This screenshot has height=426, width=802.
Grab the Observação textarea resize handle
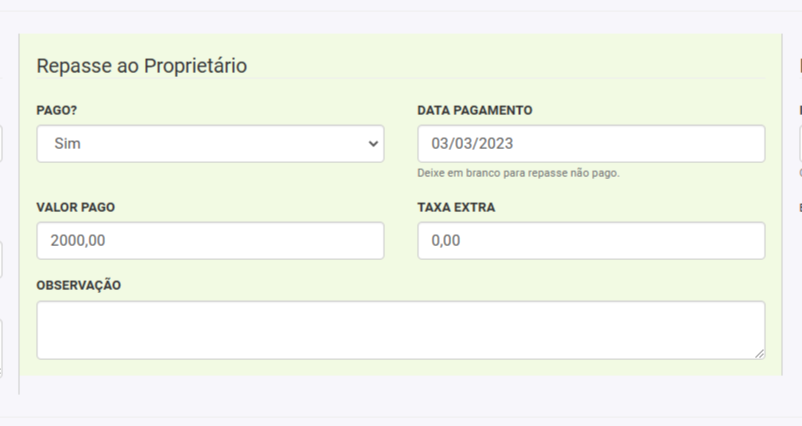tap(759, 353)
